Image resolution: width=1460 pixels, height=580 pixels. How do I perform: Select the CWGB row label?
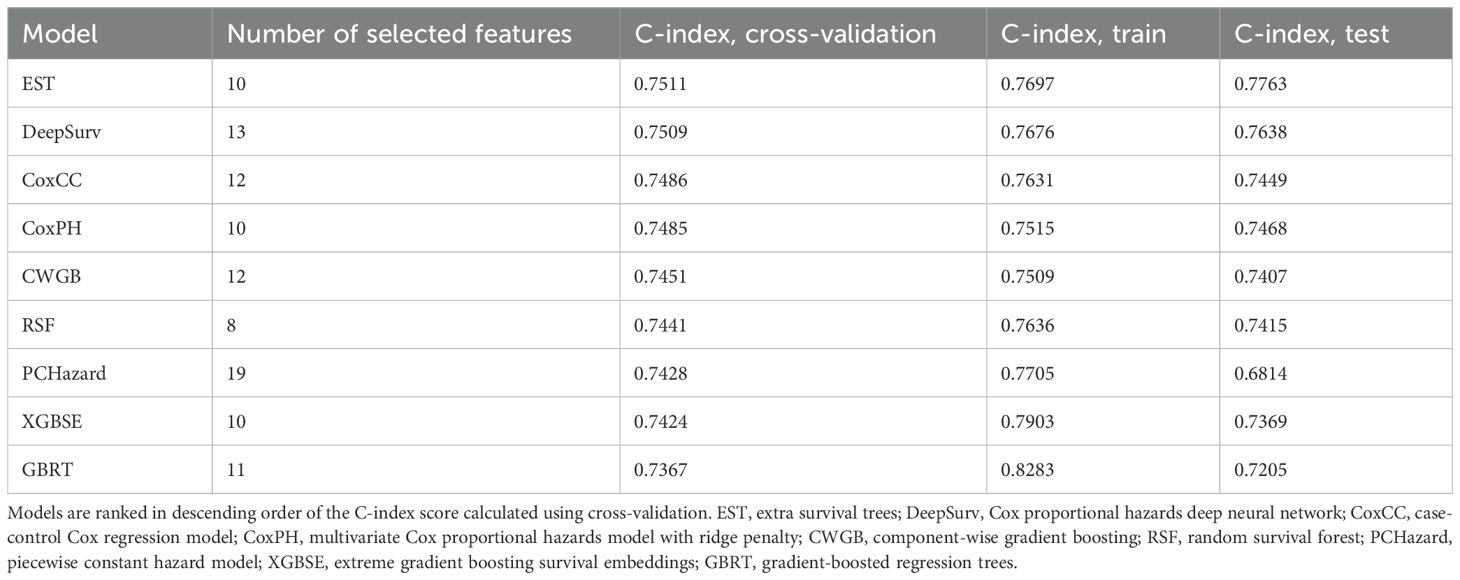[x=46, y=280]
